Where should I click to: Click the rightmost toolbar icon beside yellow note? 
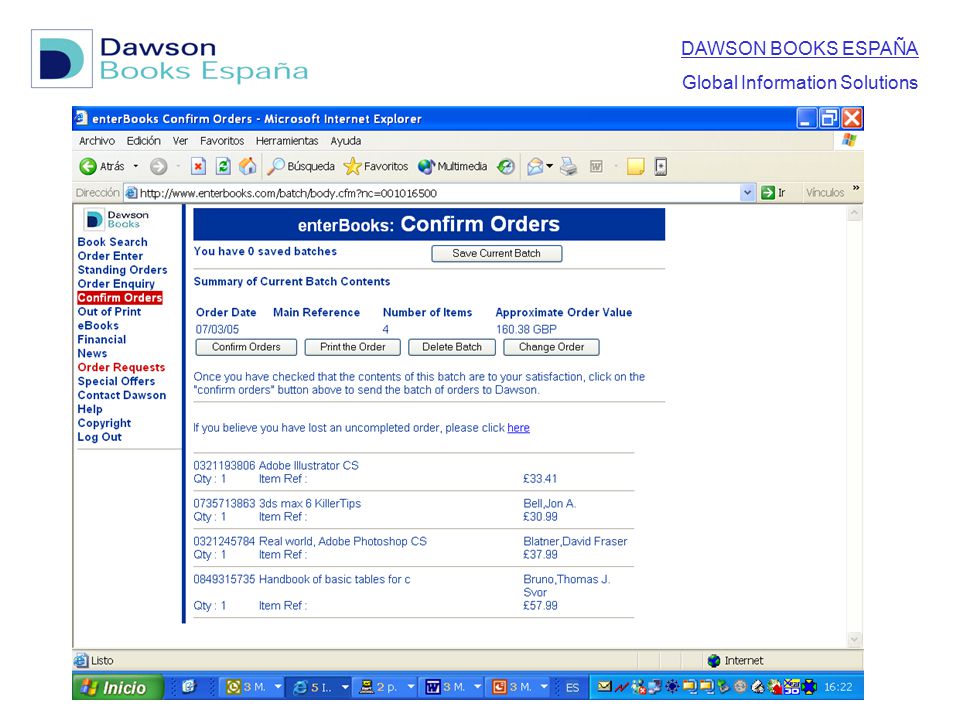pyautogui.click(x=661, y=166)
